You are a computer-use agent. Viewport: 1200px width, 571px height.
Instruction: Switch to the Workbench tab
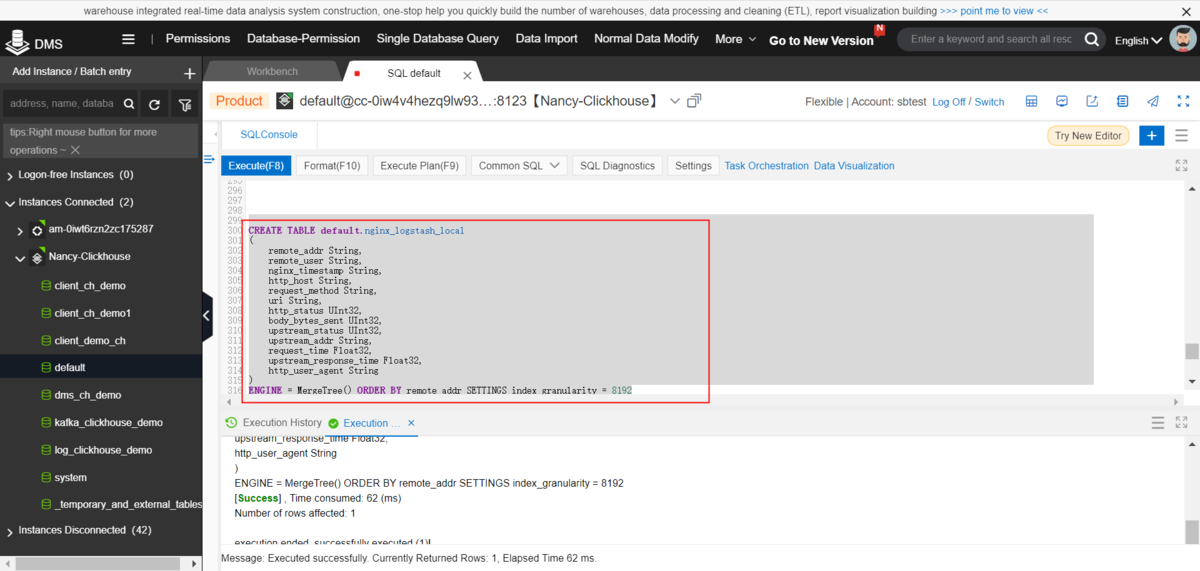tap(272, 72)
